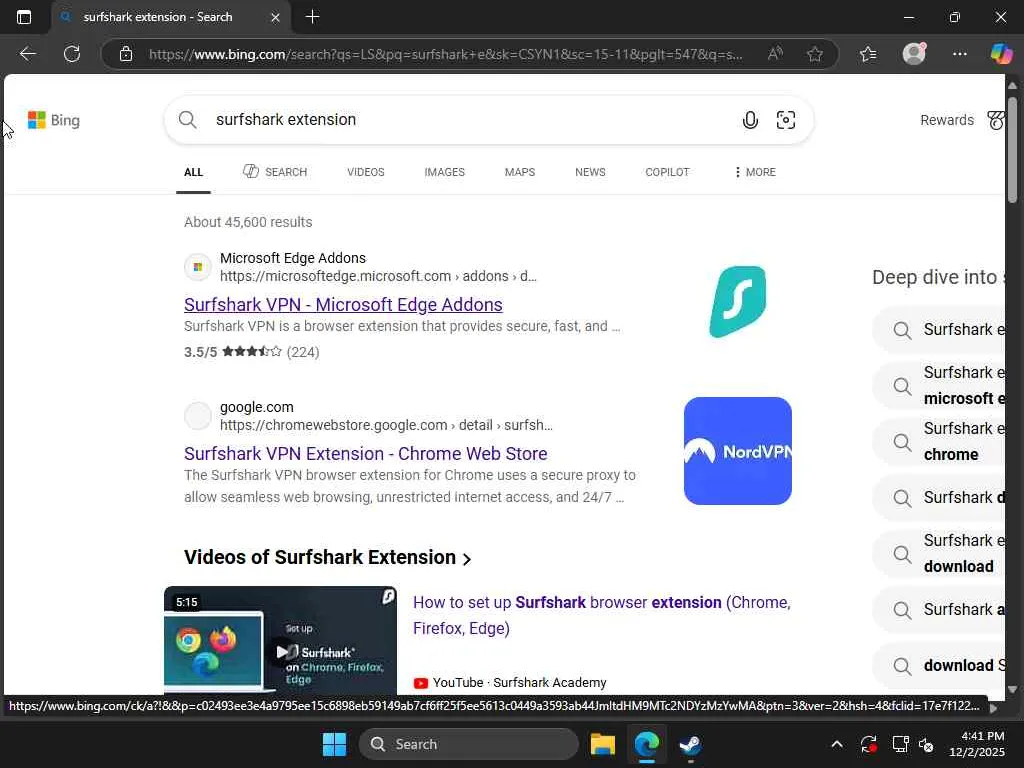Click the magnifier icon in Bing search box
Viewport: 1024px width, 768px height.
tap(187, 120)
